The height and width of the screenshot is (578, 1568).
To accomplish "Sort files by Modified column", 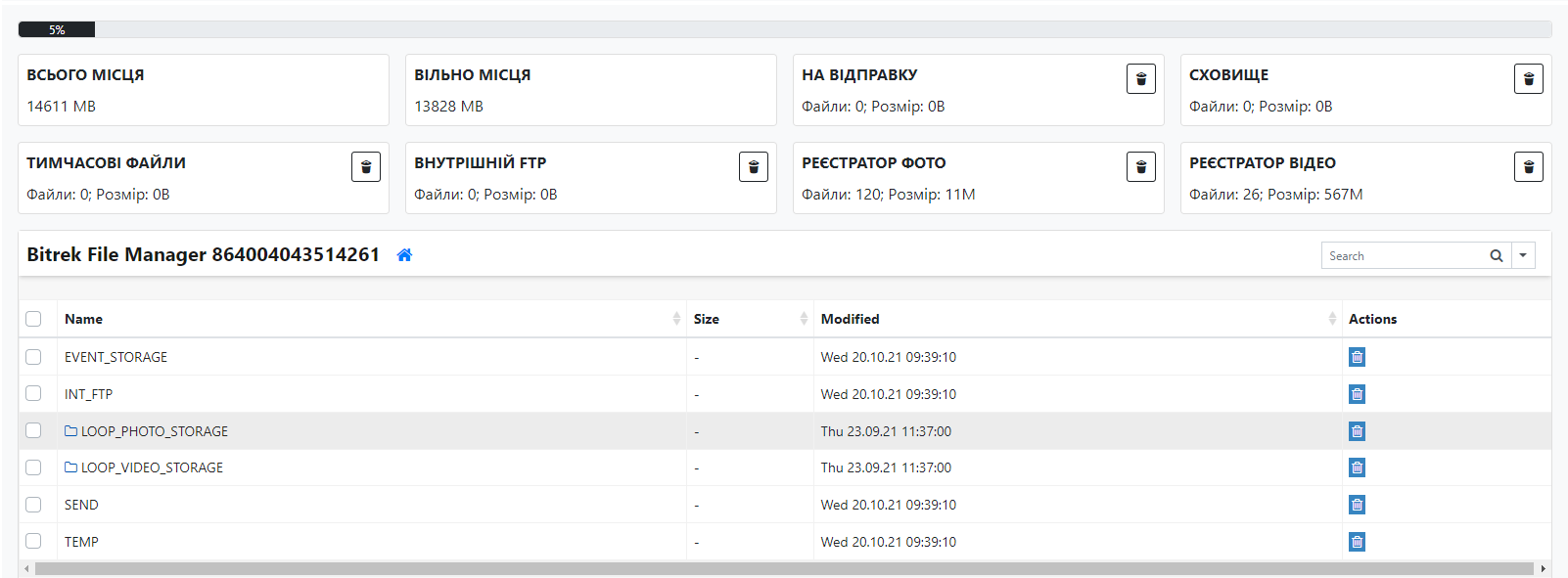I will pos(850,319).
